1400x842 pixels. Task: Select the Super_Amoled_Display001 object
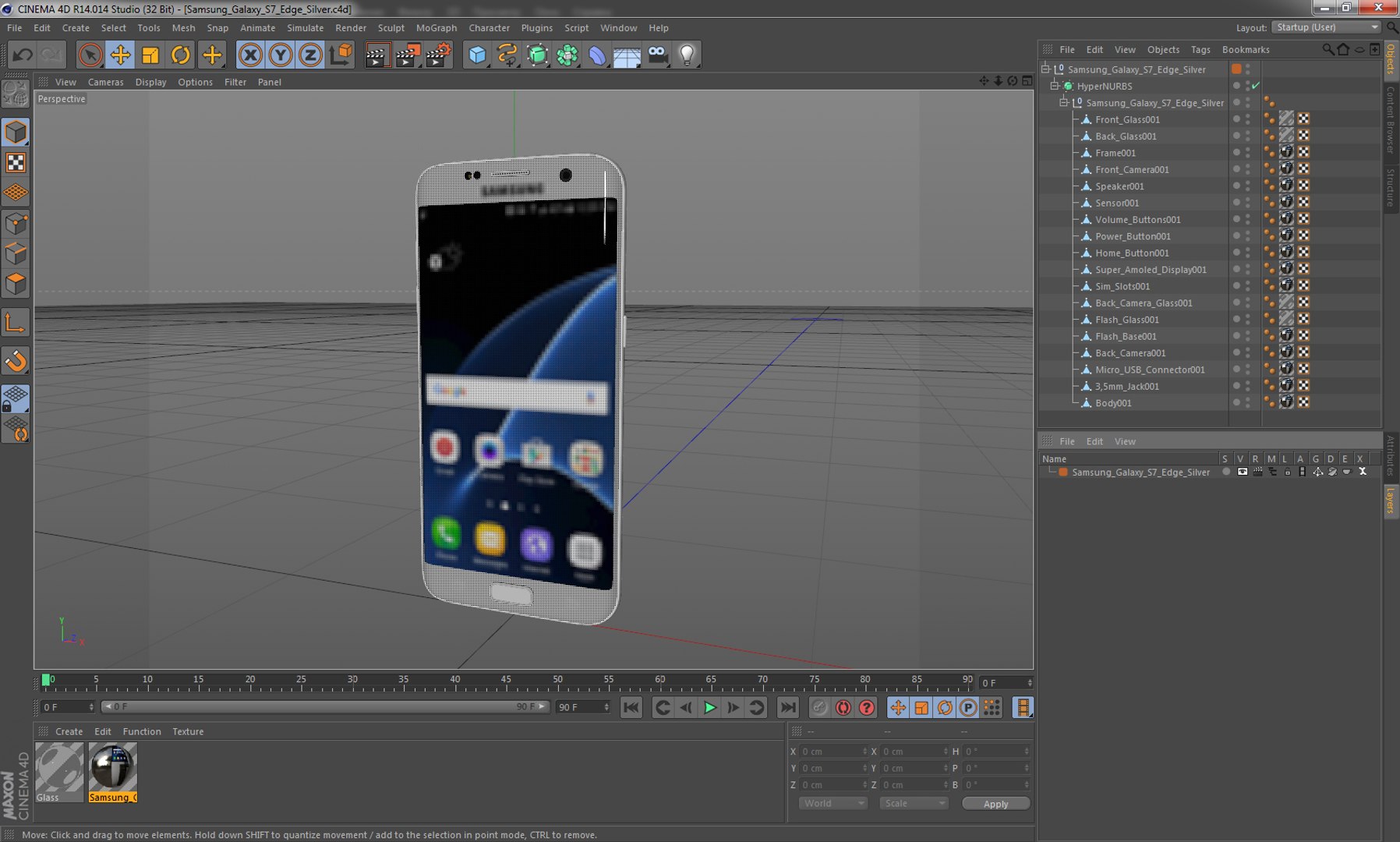1151,270
